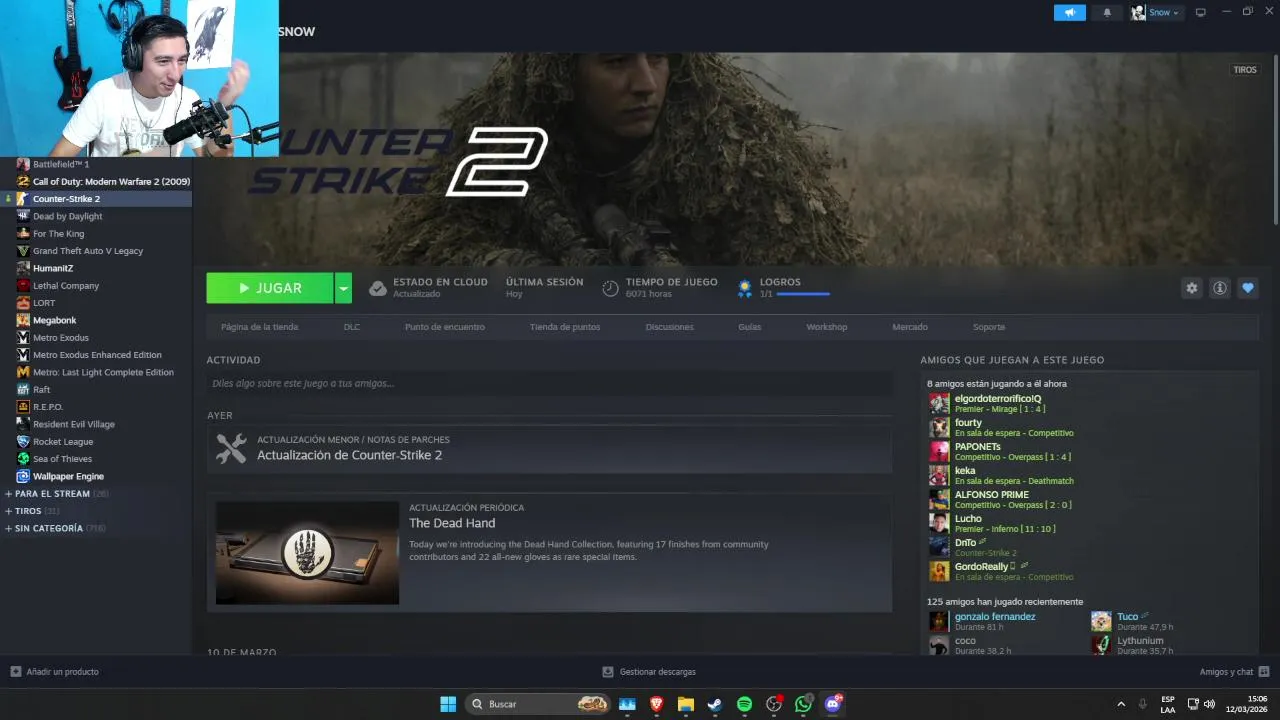Open Discord from the taskbar

833,704
